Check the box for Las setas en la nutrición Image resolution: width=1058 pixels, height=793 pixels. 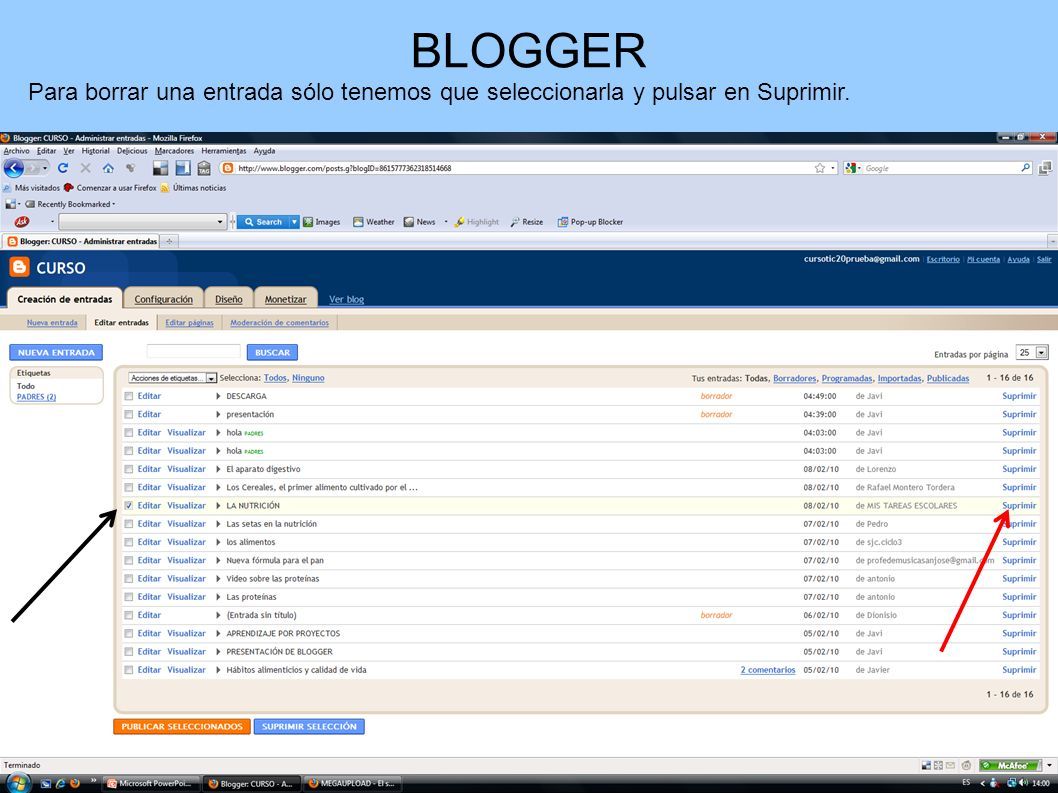point(129,524)
